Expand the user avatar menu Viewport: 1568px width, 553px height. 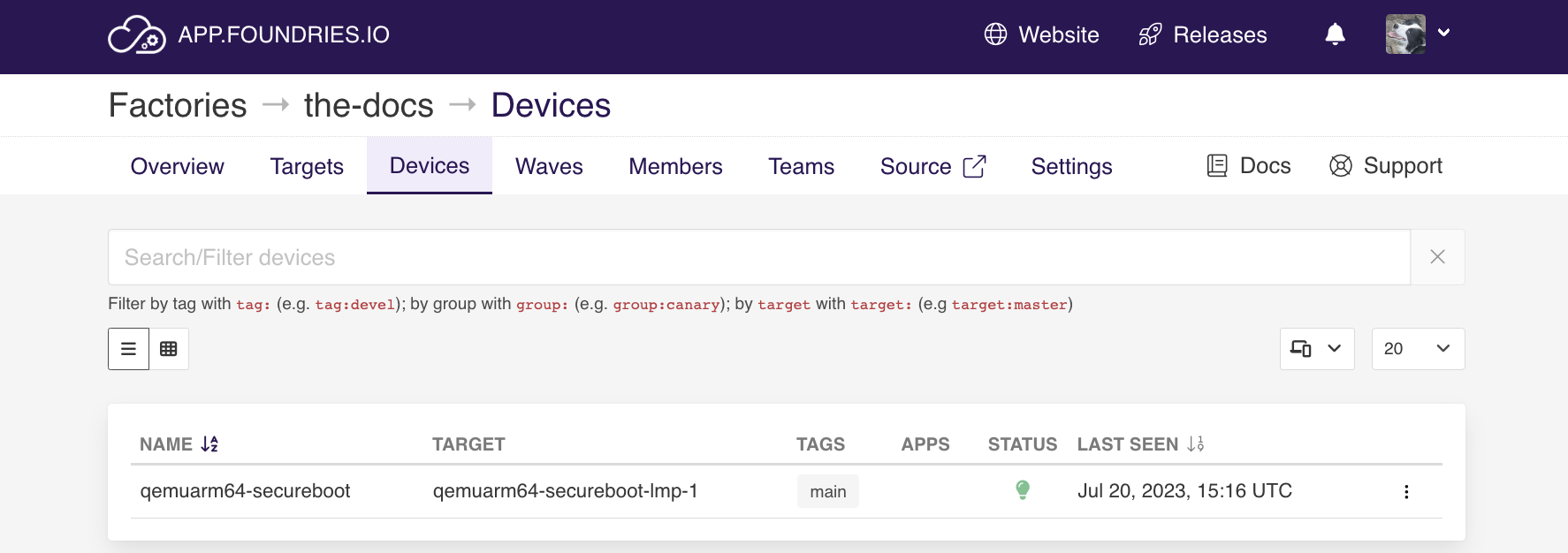(x=1418, y=34)
